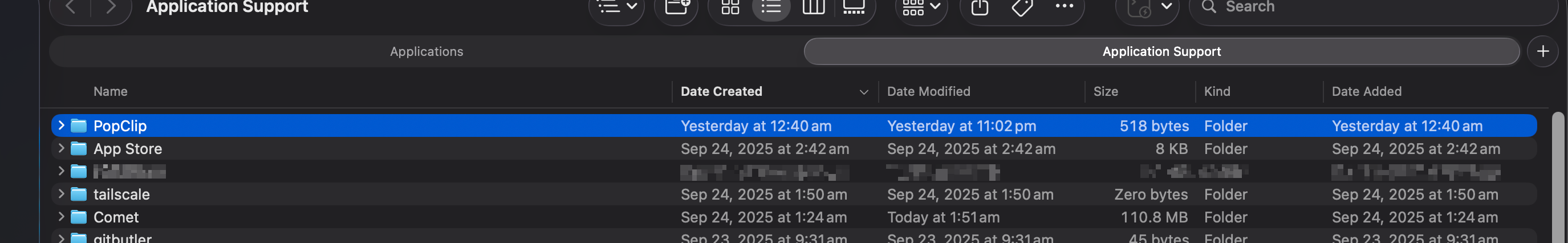Expand the Comet folder disclosure arrow

coord(61,217)
